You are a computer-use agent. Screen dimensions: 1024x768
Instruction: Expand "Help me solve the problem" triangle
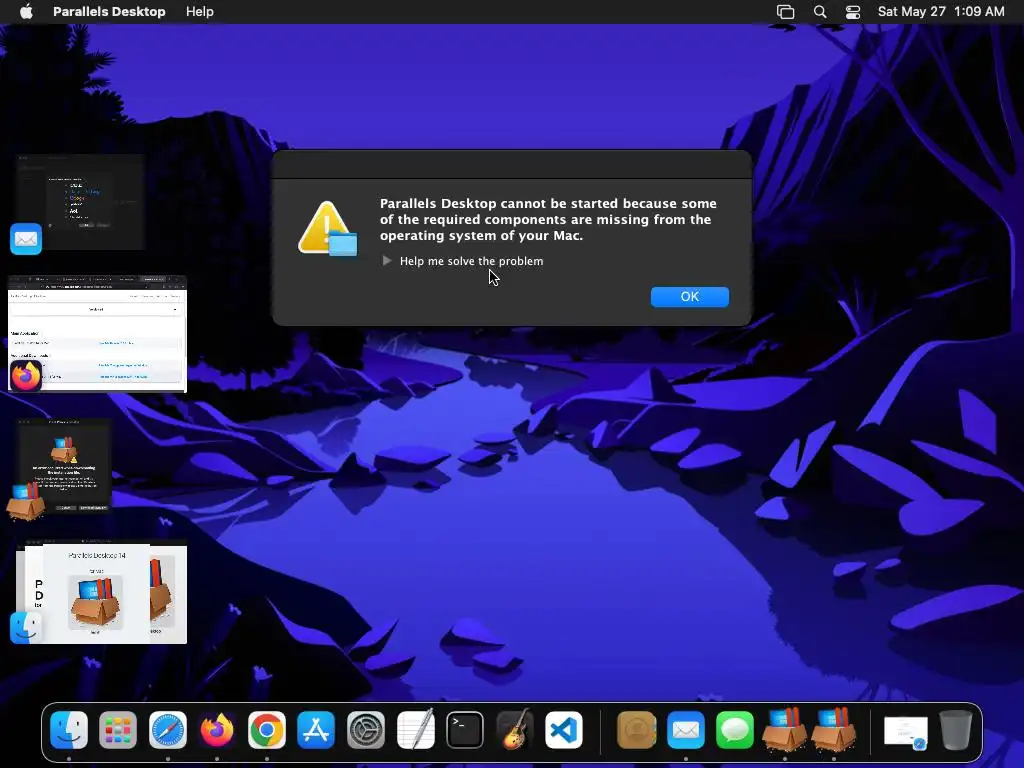387,261
